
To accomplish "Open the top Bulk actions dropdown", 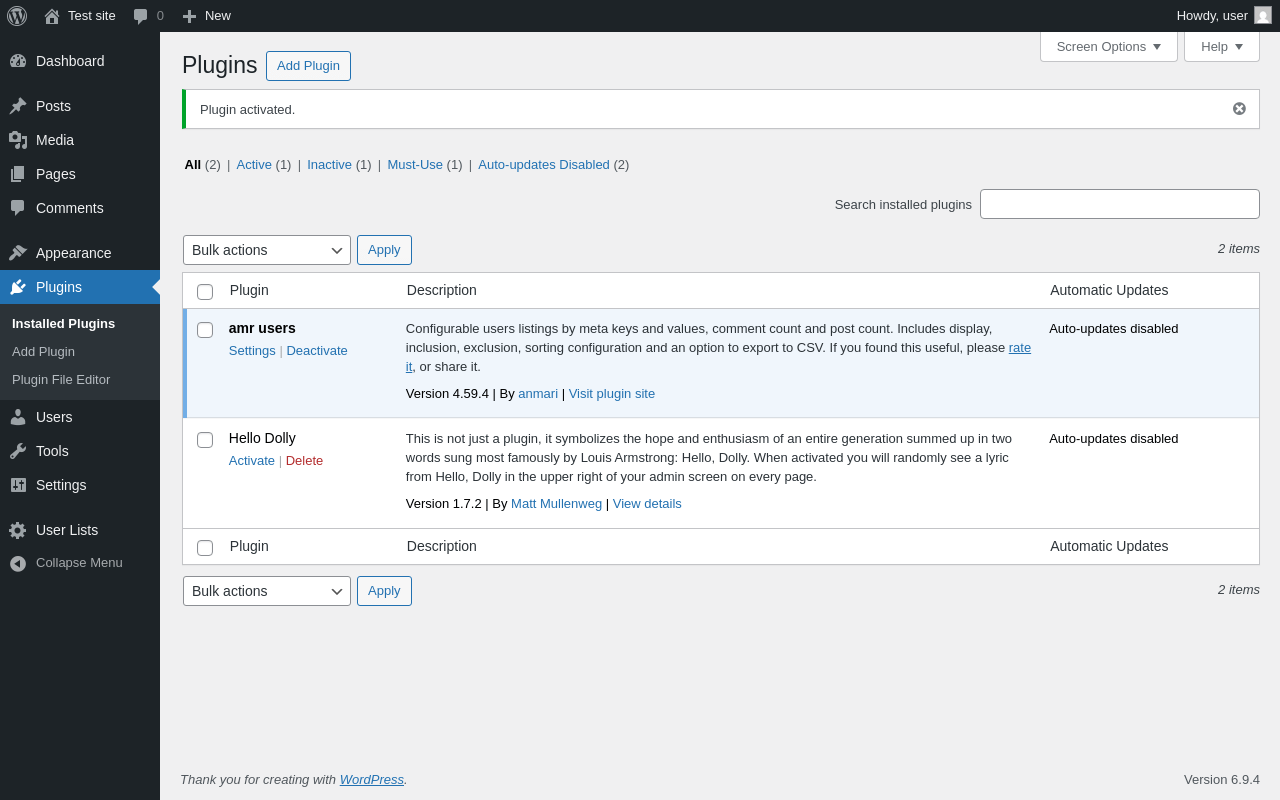I will [267, 250].
